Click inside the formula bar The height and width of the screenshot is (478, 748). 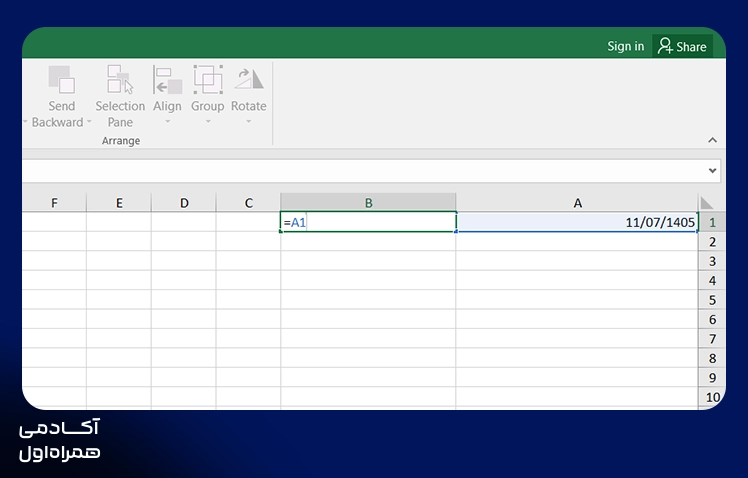(x=363, y=170)
